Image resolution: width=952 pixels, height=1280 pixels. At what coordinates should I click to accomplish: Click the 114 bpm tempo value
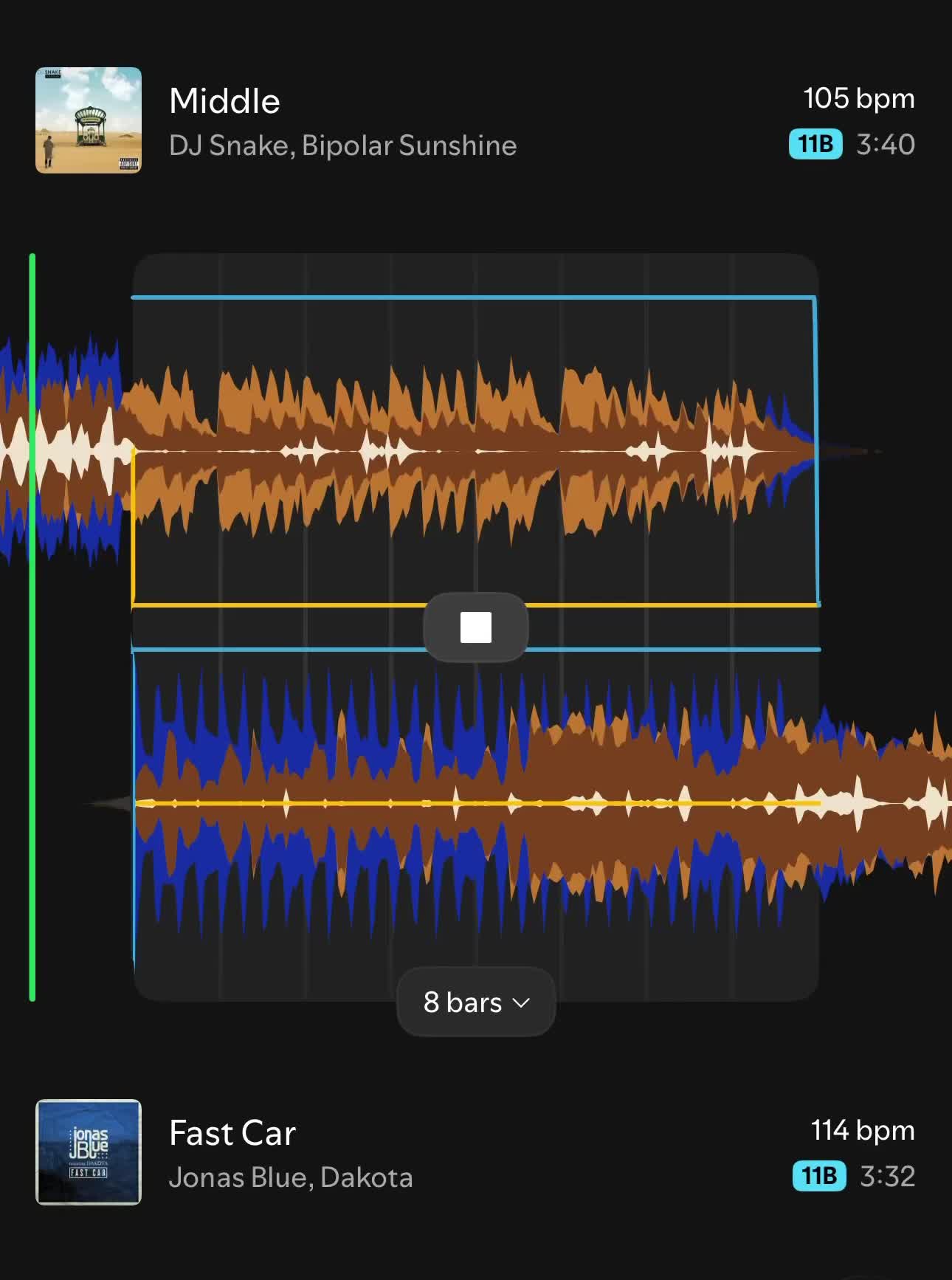click(863, 1130)
